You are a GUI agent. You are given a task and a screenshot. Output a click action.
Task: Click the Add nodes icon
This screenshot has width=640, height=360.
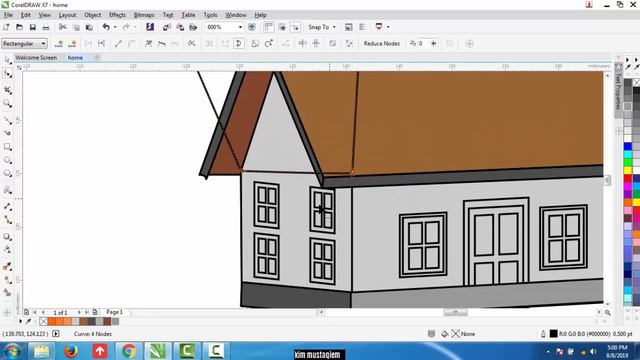pos(59,43)
